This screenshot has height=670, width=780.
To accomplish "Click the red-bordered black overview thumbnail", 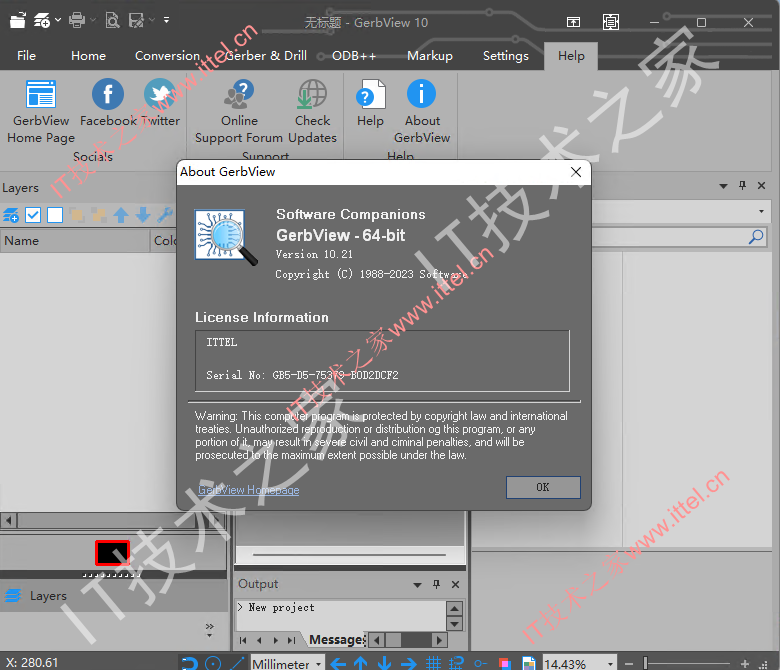I will click(112, 553).
